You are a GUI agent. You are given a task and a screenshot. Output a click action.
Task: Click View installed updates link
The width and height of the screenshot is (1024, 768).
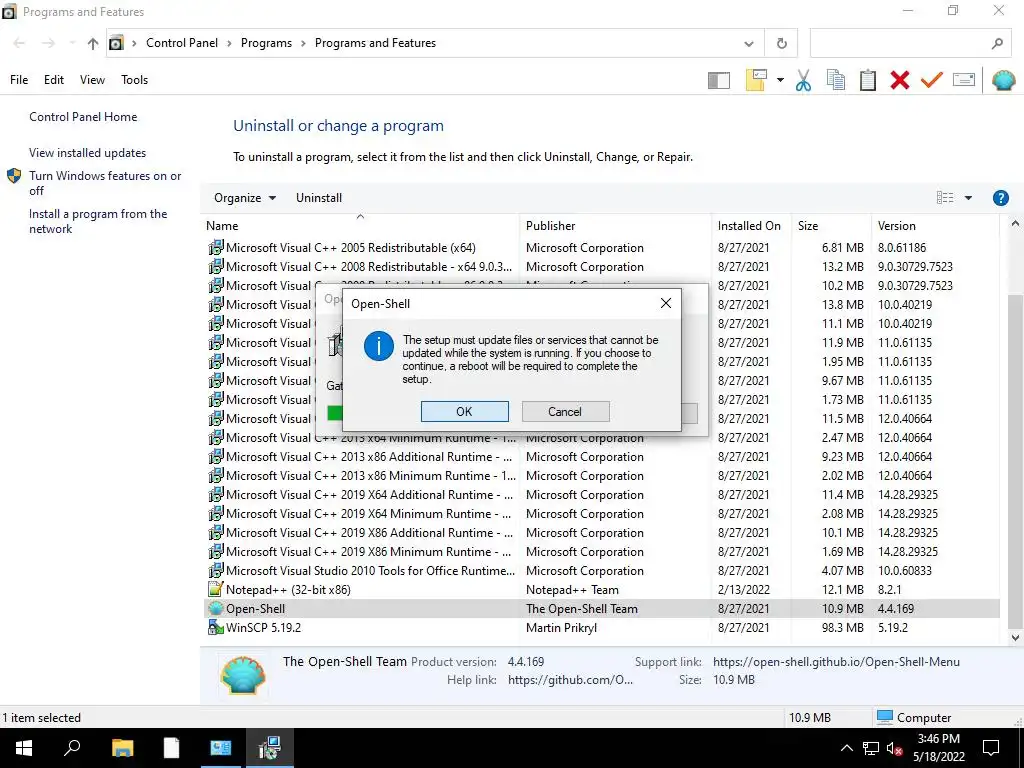[88, 153]
